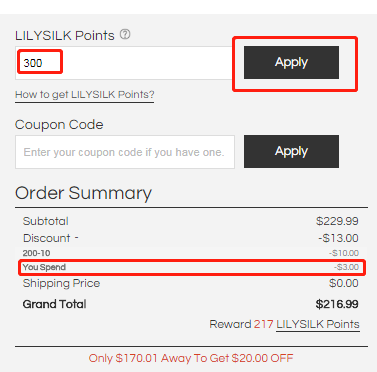Select the You Spend discount row
This screenshot has height=372, width=377.
[192, 267]
